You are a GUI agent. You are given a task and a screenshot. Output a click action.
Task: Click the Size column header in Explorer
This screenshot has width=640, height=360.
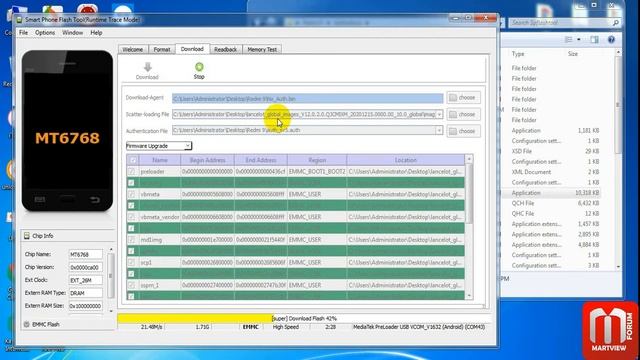(573, 54)
